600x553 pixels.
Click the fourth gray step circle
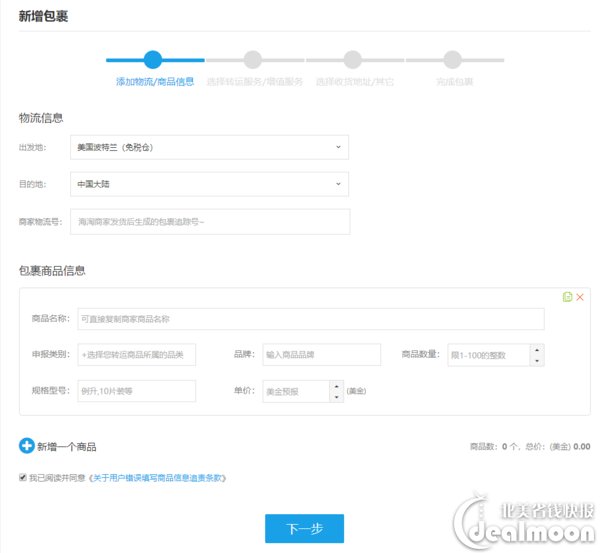pyautogui.click(x=452, y=60)
